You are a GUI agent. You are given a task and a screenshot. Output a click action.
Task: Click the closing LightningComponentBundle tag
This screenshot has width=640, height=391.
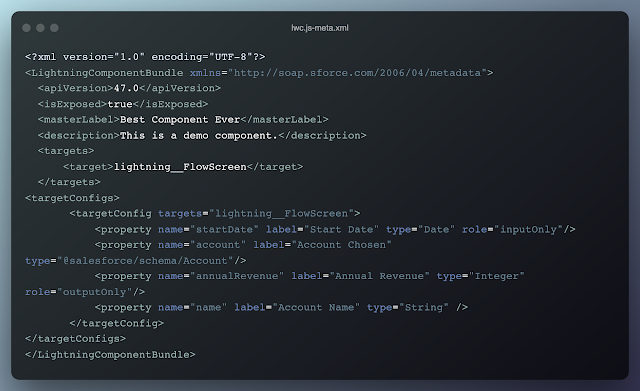click(110, 355)
